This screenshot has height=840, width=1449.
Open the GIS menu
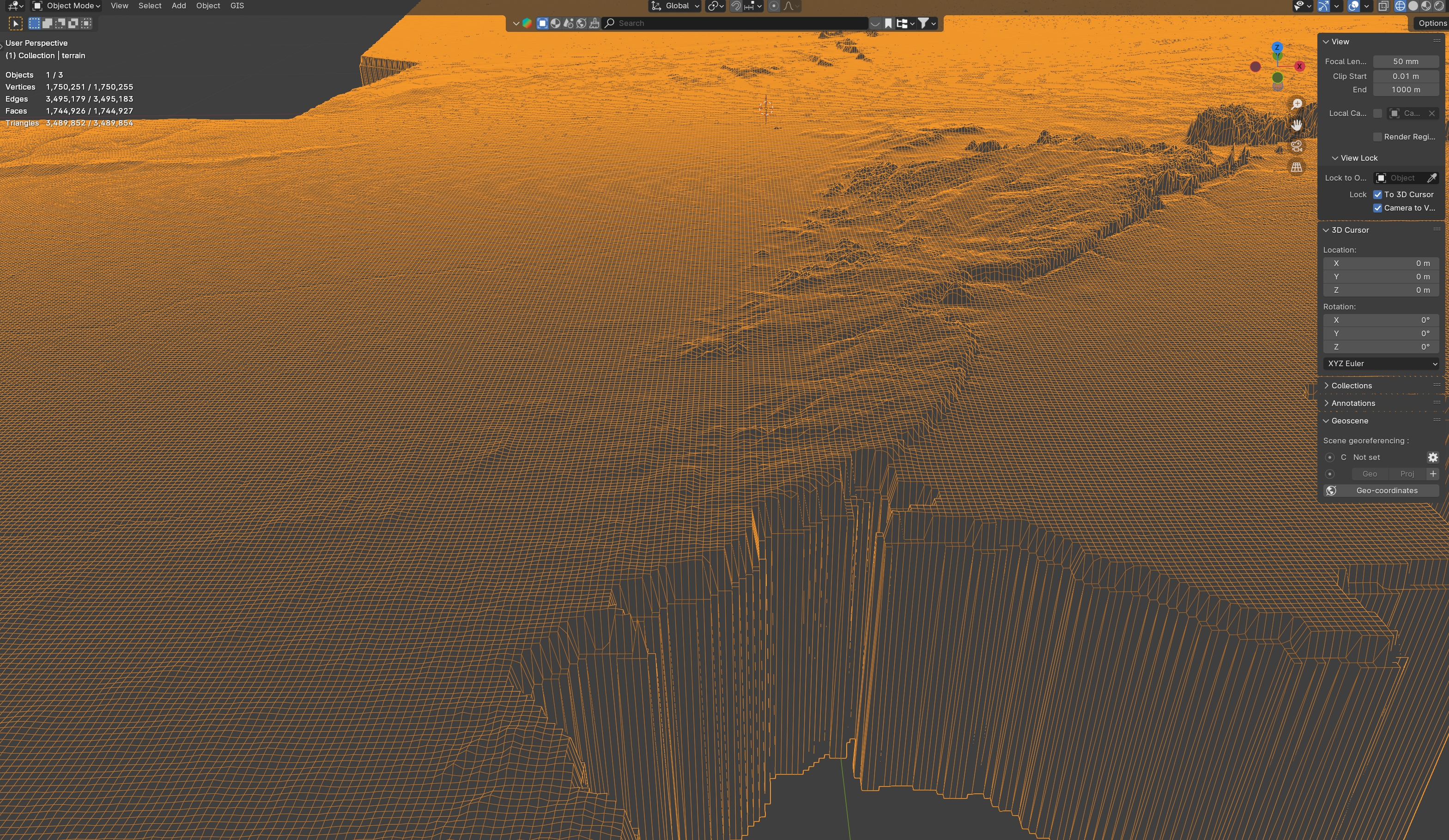(237, 6)
